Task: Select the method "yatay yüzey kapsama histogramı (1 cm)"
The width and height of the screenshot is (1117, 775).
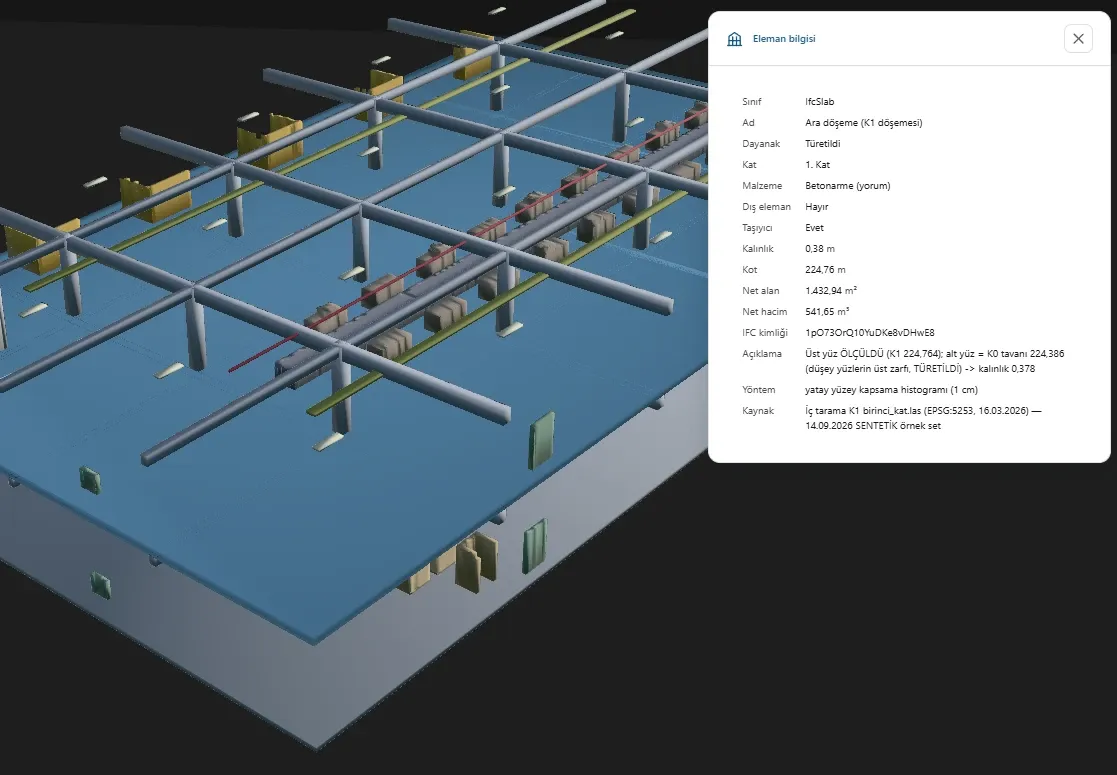Action: click(x=891, y=390)
